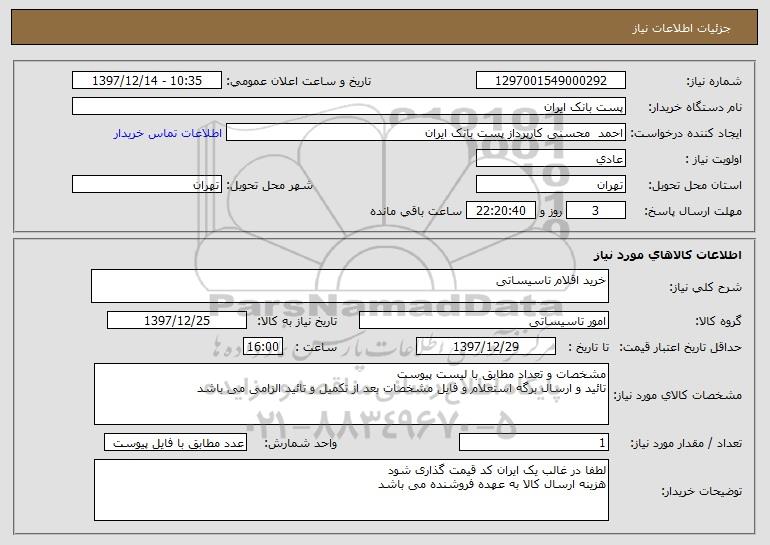This screenshot has height=545, width=770.
Task: Click the remaining days field showing 3
Action: [x=596, y=211]
